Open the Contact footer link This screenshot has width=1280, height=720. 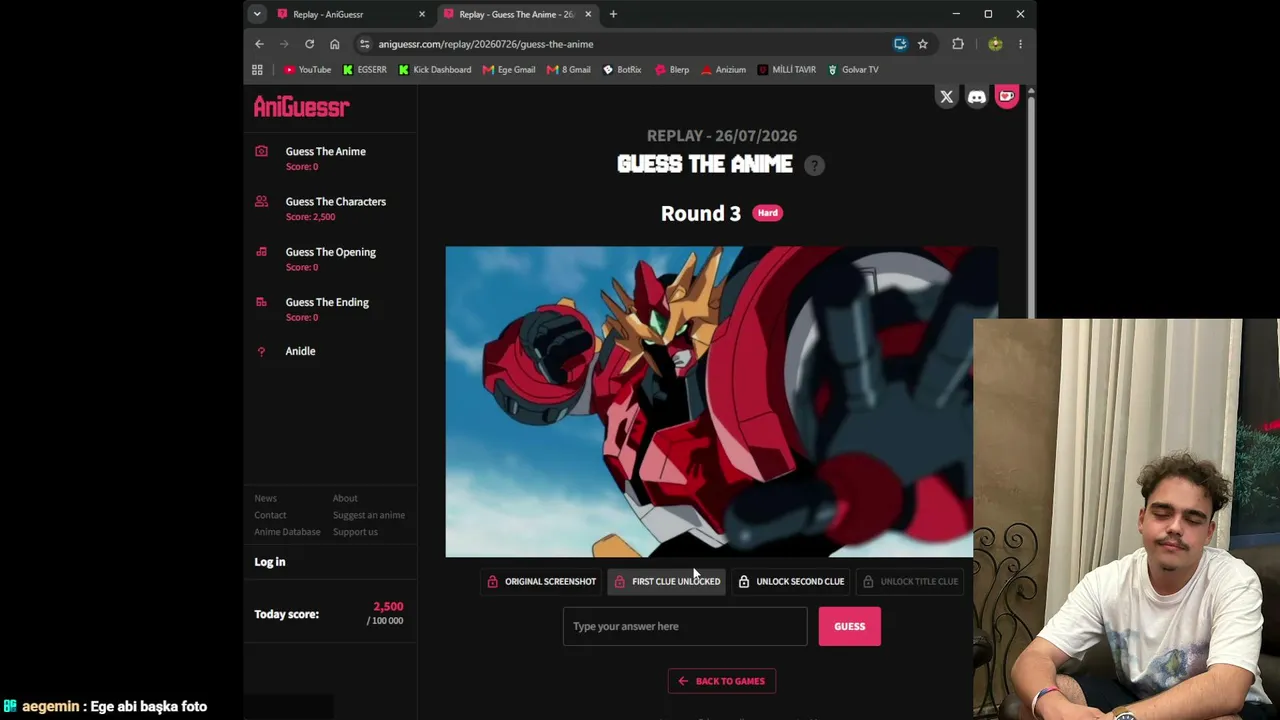270,515
